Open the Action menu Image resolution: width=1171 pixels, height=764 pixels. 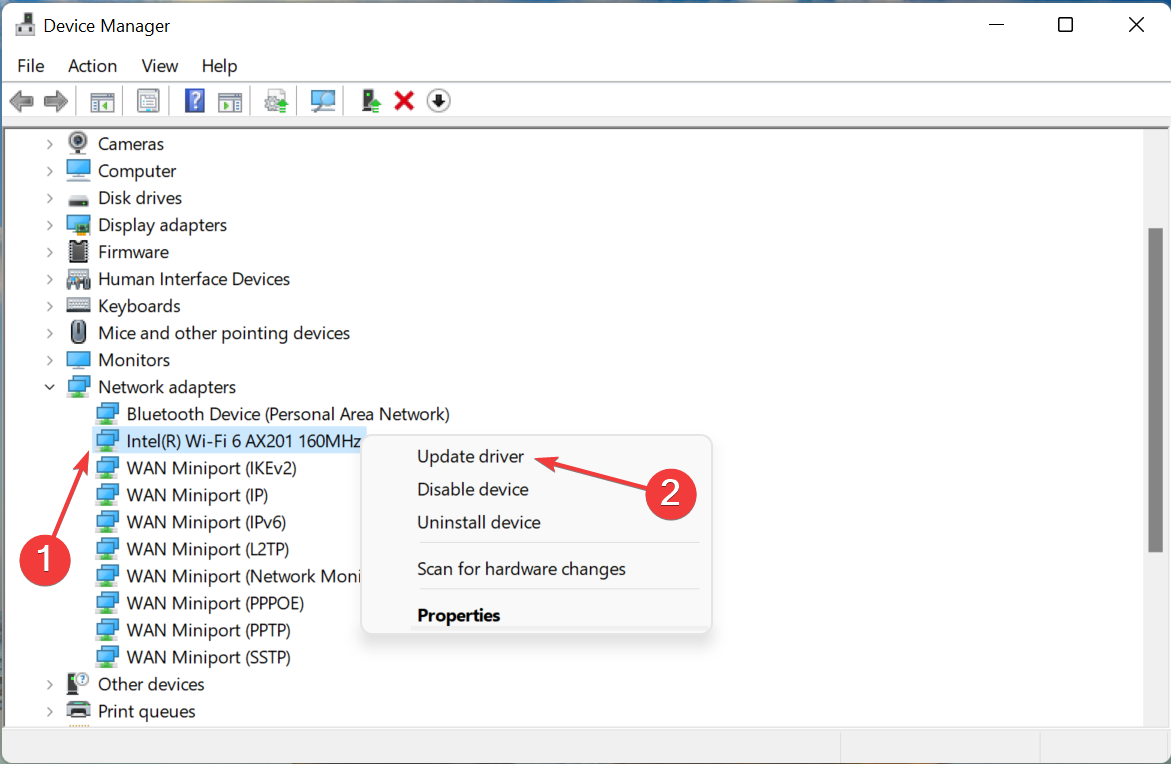tap(93, 66)
